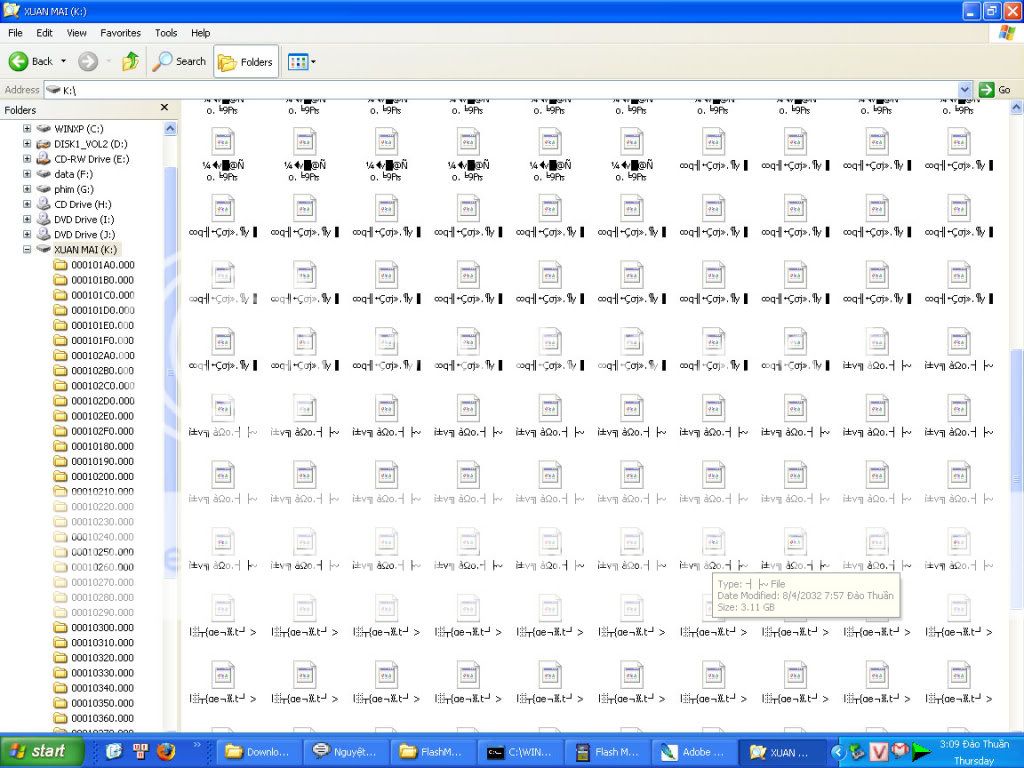Close the Folders pane with X
Image resolution: width=1024 pixels, height=768 pixels.
pyautogui.click(x=164, y=108)
